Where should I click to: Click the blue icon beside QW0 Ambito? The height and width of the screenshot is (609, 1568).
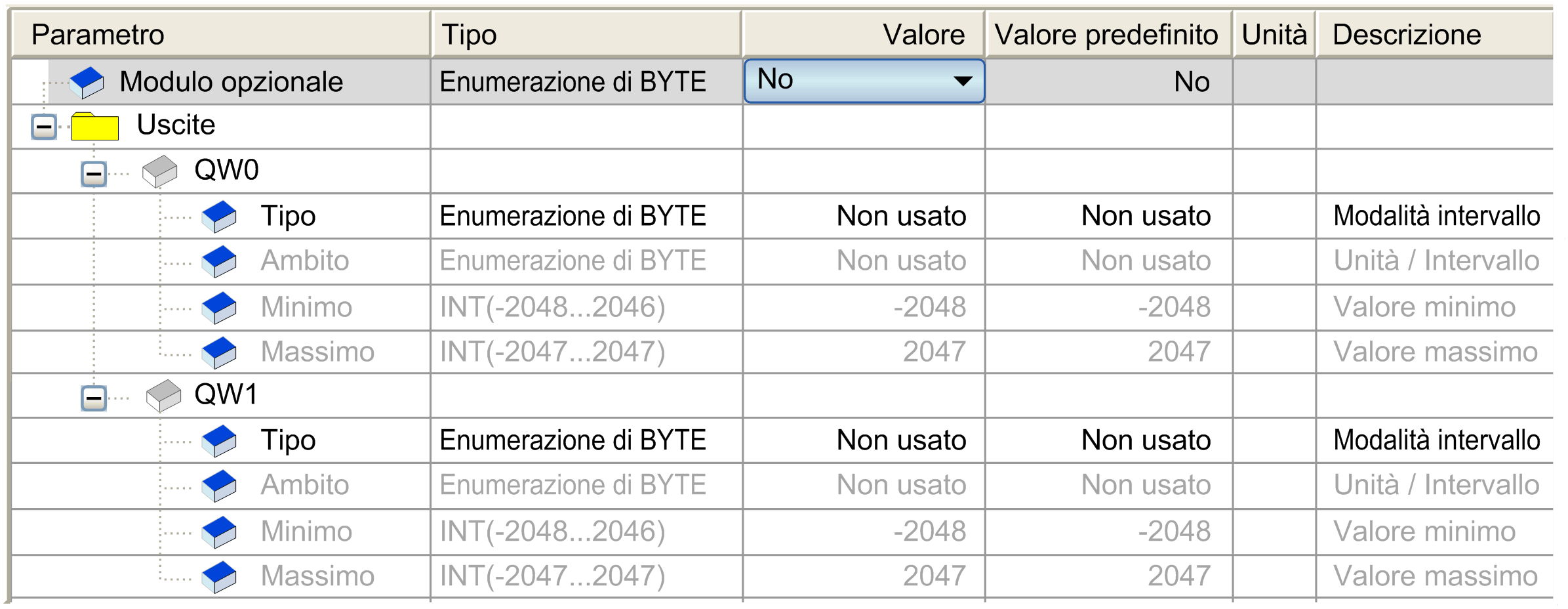tap(219, 261)
